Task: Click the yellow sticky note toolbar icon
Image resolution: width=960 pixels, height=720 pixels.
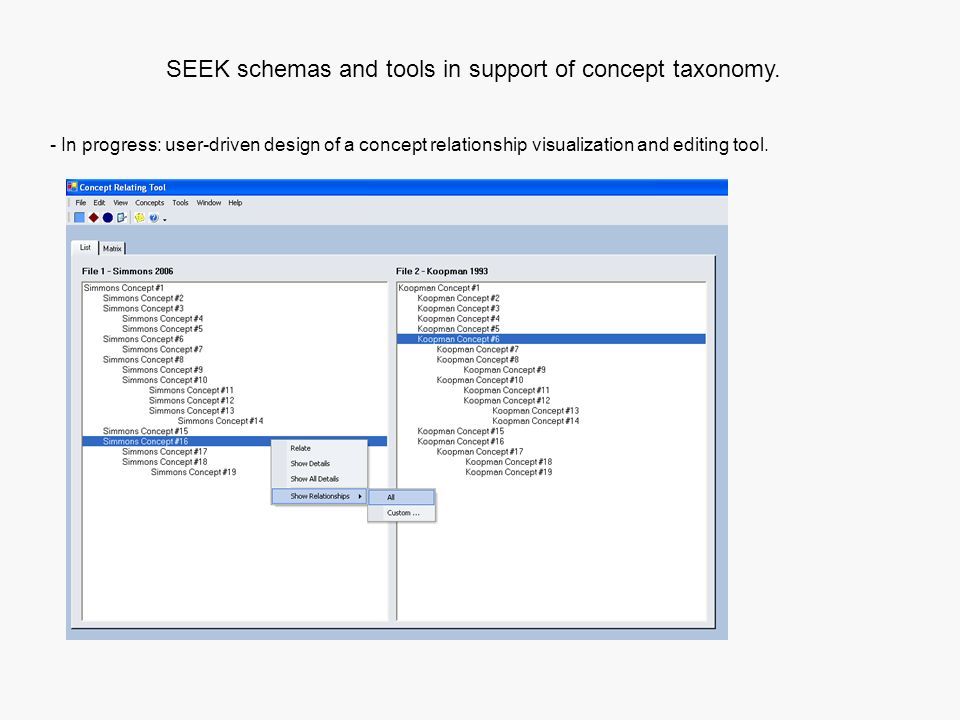Action: [140, 217]
